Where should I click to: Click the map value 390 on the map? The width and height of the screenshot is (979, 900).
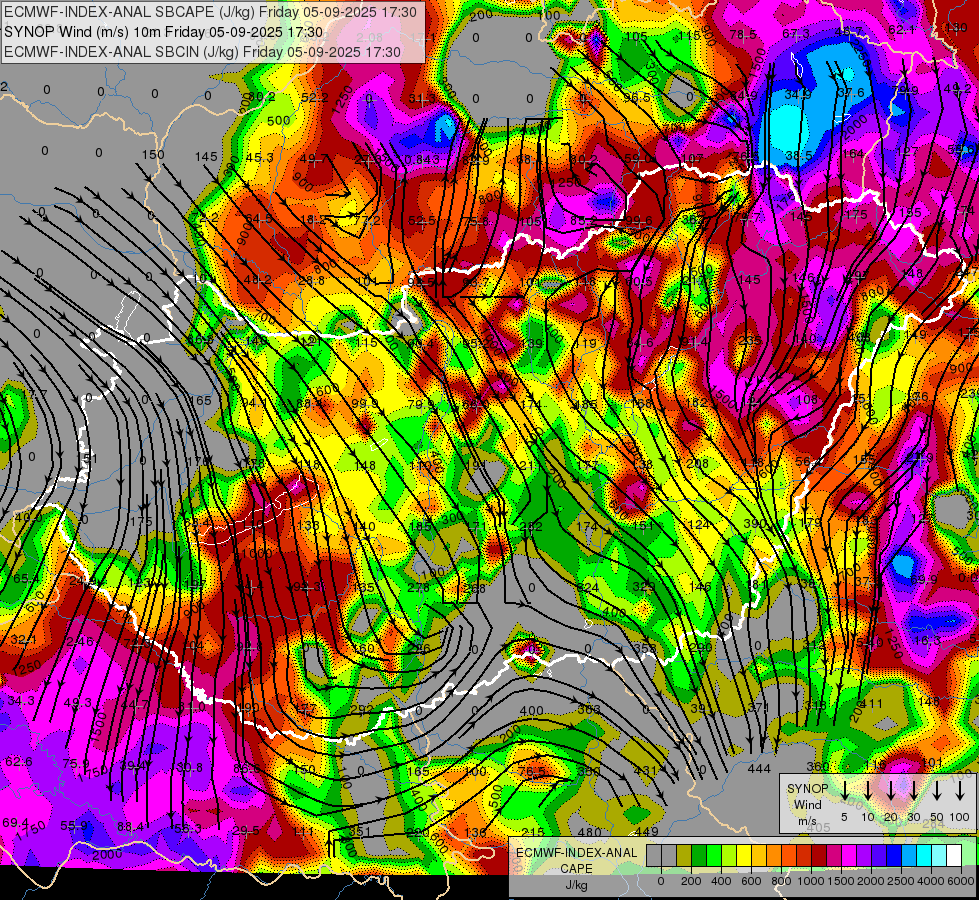click(755, 523)
